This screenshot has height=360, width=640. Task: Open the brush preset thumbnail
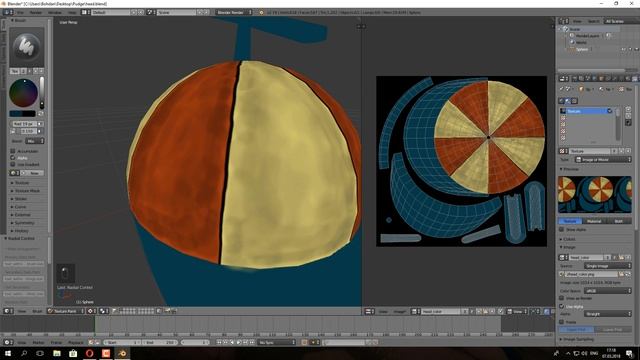coord(27,47)
